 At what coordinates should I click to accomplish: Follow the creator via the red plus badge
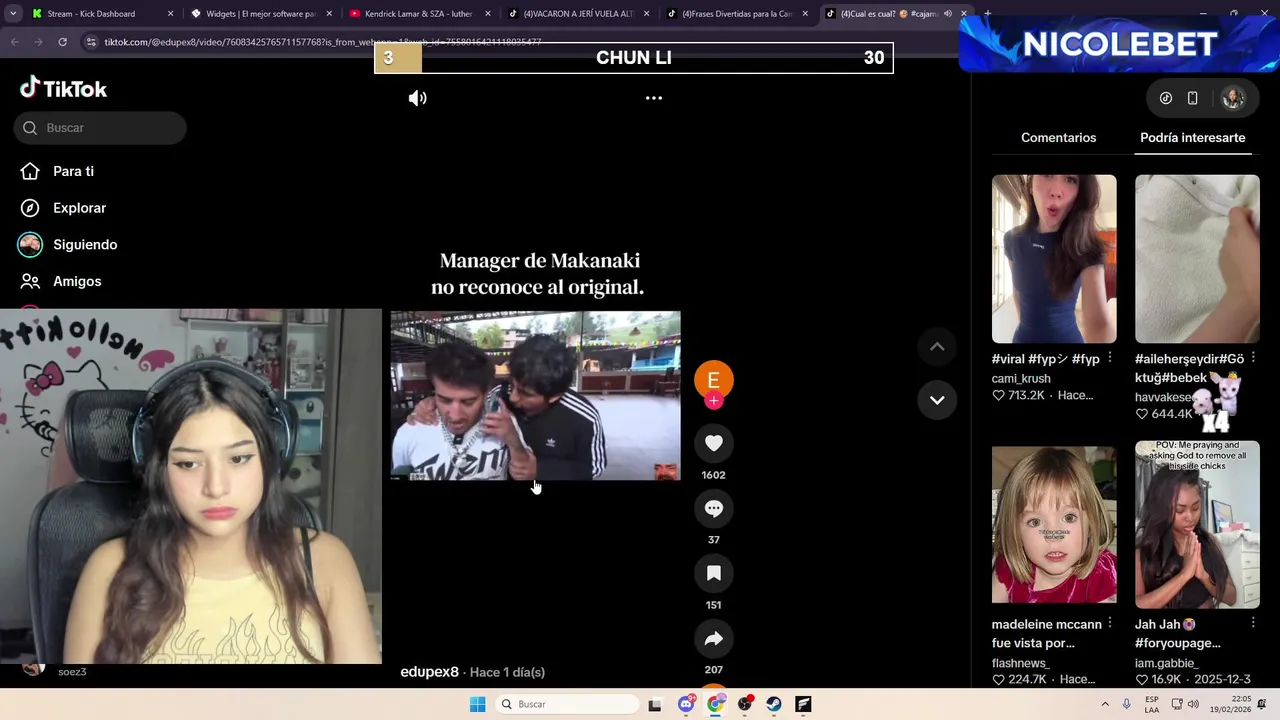[x=714, y=401]
